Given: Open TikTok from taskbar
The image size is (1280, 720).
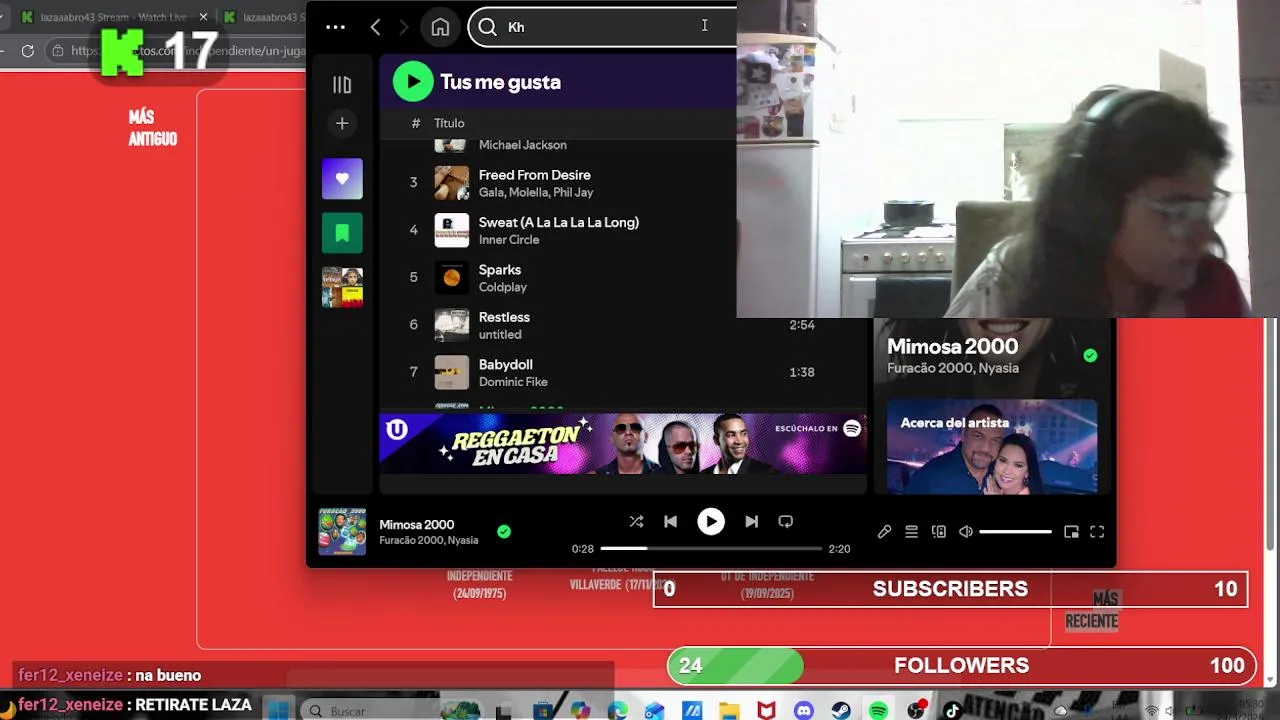Looking at the screenshot, I should 952,710.
